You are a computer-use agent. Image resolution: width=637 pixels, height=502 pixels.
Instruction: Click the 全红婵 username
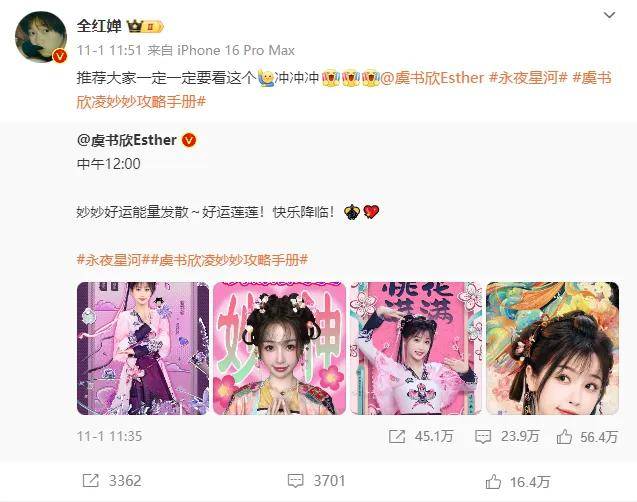tap(99, 26)
